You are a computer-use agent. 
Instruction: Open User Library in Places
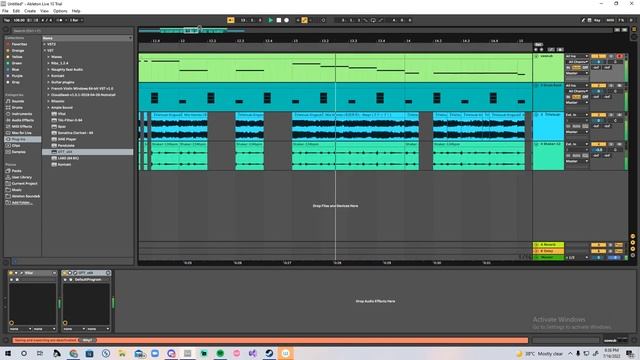(21, 177)
